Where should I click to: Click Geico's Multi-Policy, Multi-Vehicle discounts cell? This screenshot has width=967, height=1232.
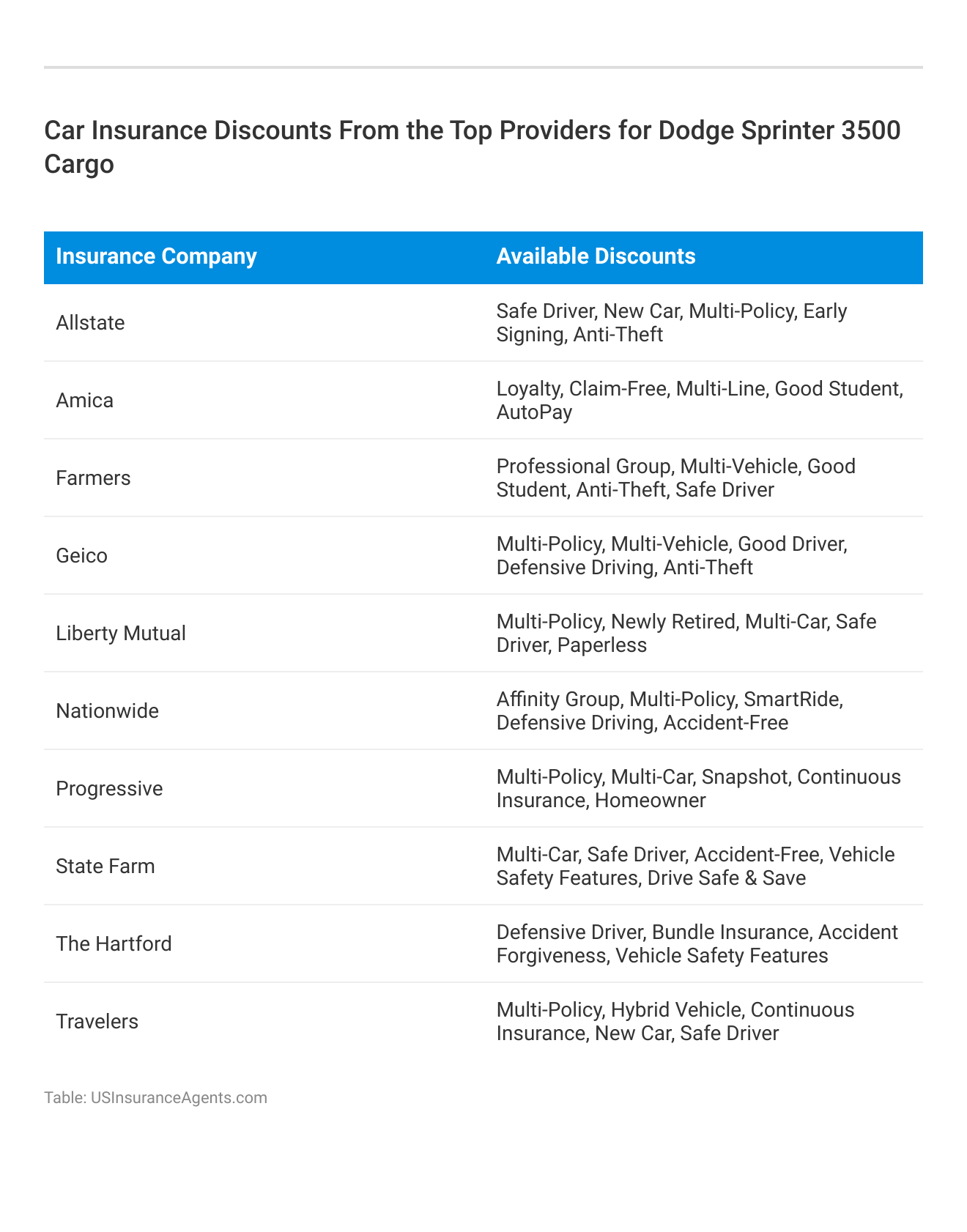pos(671,556)
